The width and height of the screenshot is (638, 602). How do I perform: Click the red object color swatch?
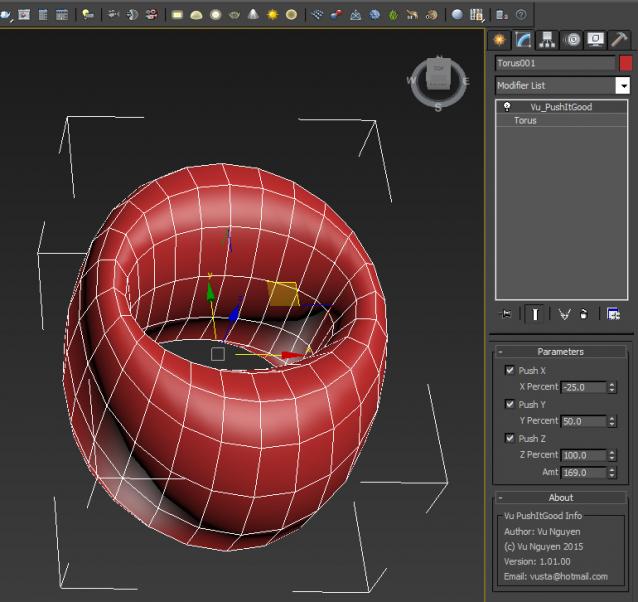(x=626, y=63)
